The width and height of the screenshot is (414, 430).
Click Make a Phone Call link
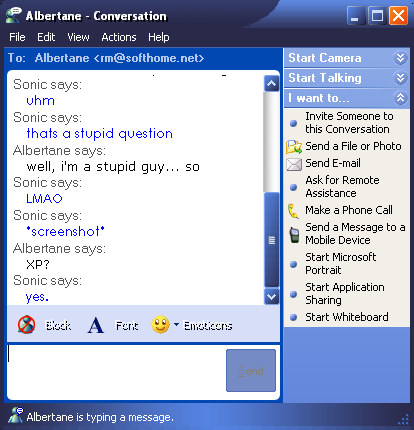pos(349,210)
